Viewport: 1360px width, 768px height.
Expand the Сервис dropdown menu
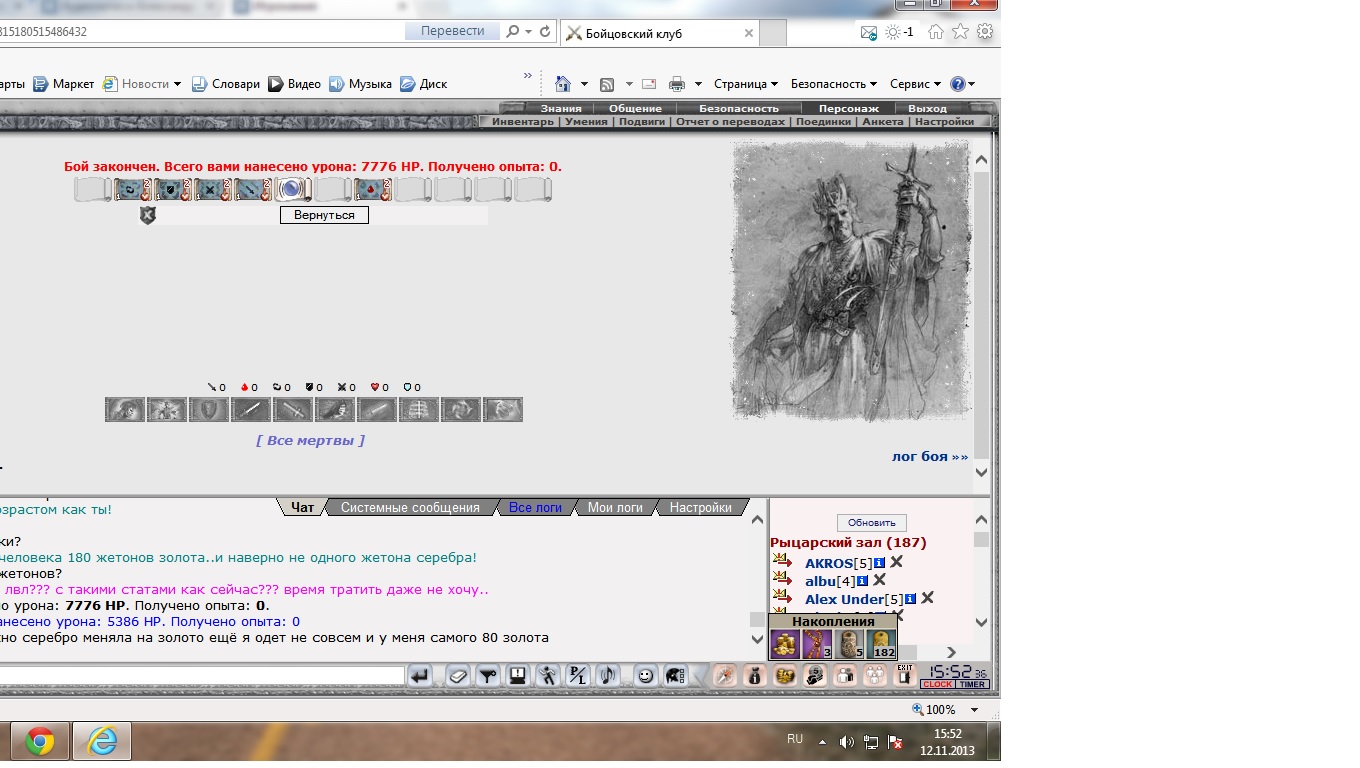tap(915, 84)
